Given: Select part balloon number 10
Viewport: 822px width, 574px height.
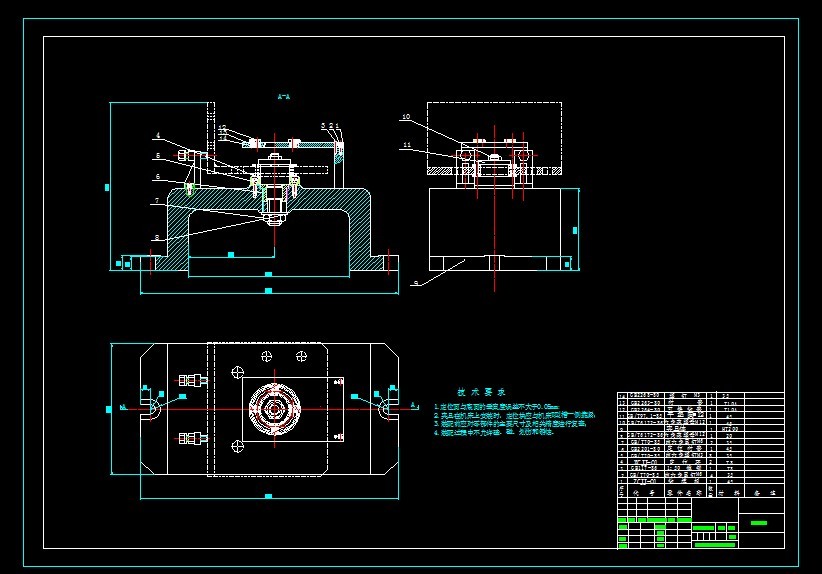Looking at the screenshot, I should [x=406, y=117].
